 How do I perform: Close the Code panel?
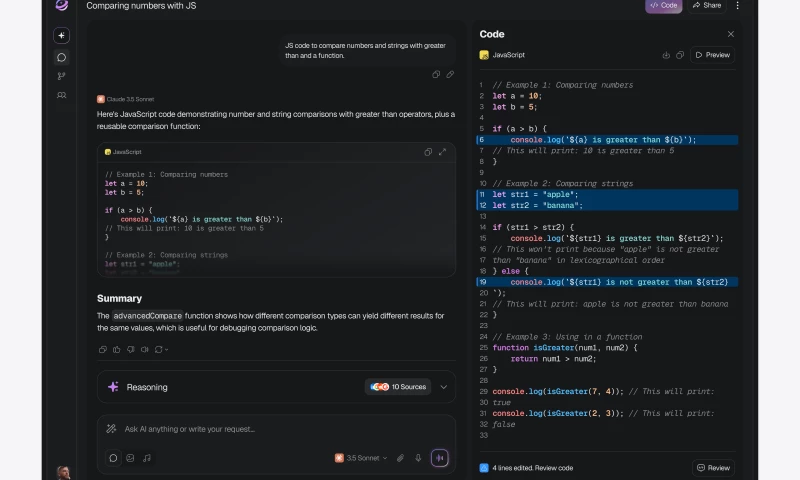click(x=731, y=34)
